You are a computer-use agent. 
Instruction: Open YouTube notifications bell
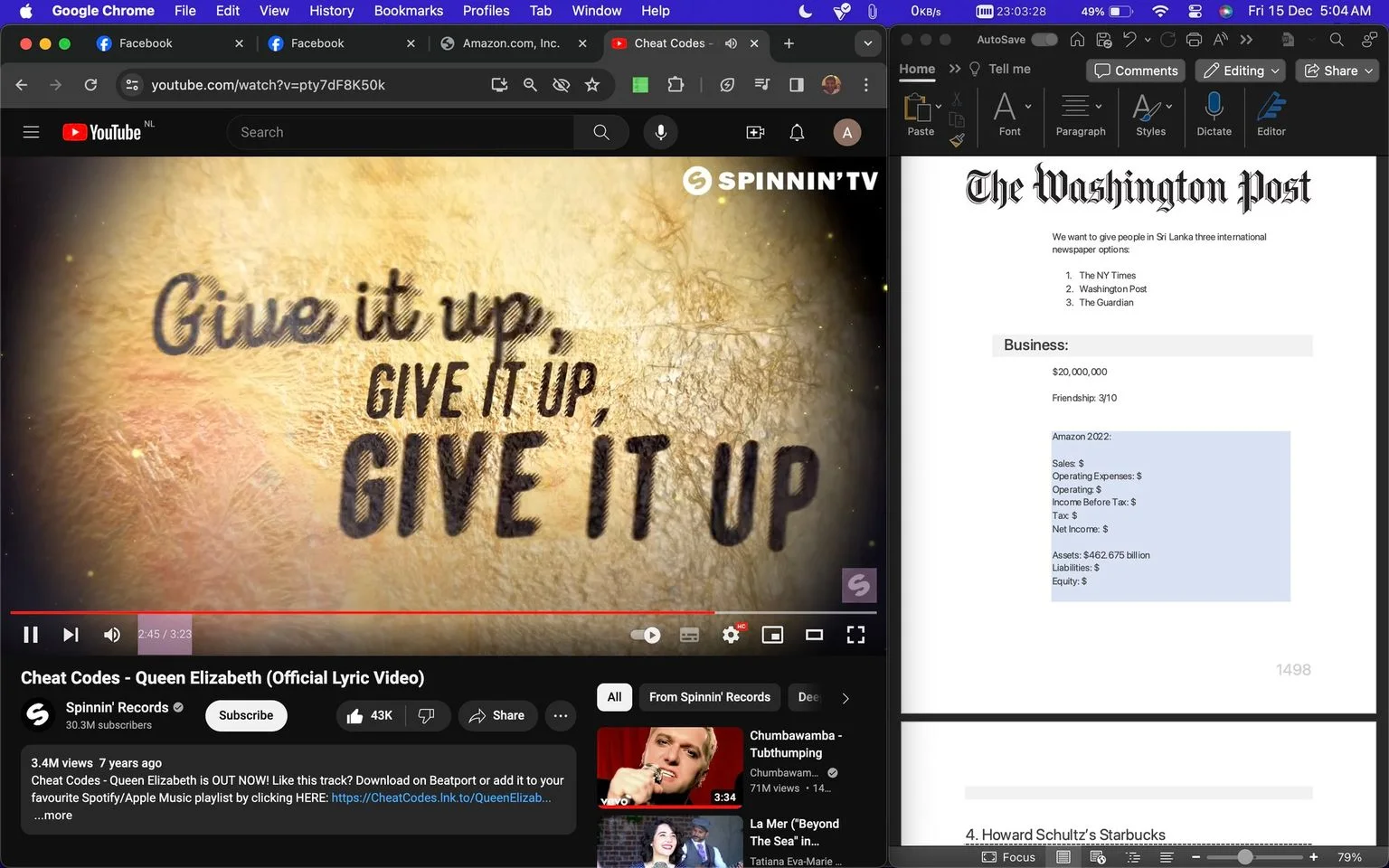[x=797, y=132]
